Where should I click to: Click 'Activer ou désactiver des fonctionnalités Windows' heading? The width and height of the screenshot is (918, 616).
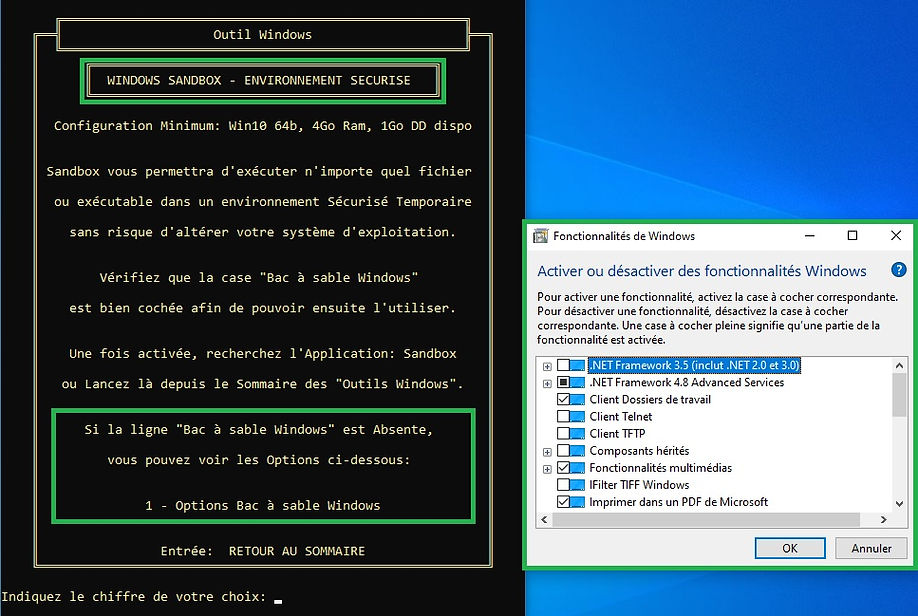(x=701, y=271)
